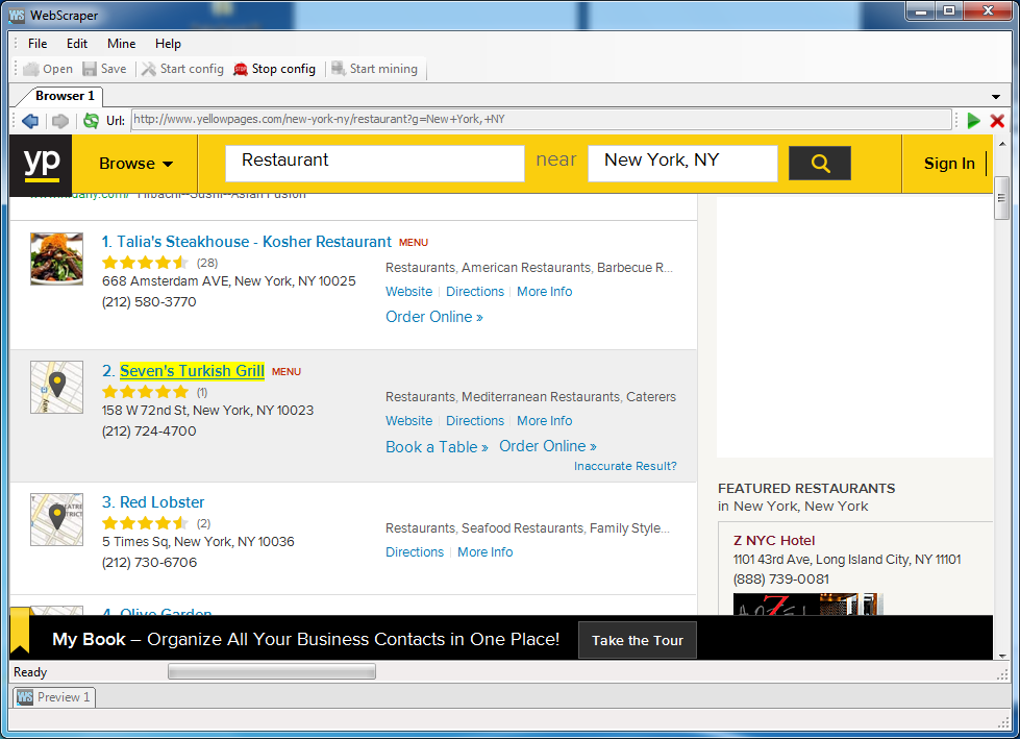
Task: Open the Help menu
Action: [x=168, y=44]
